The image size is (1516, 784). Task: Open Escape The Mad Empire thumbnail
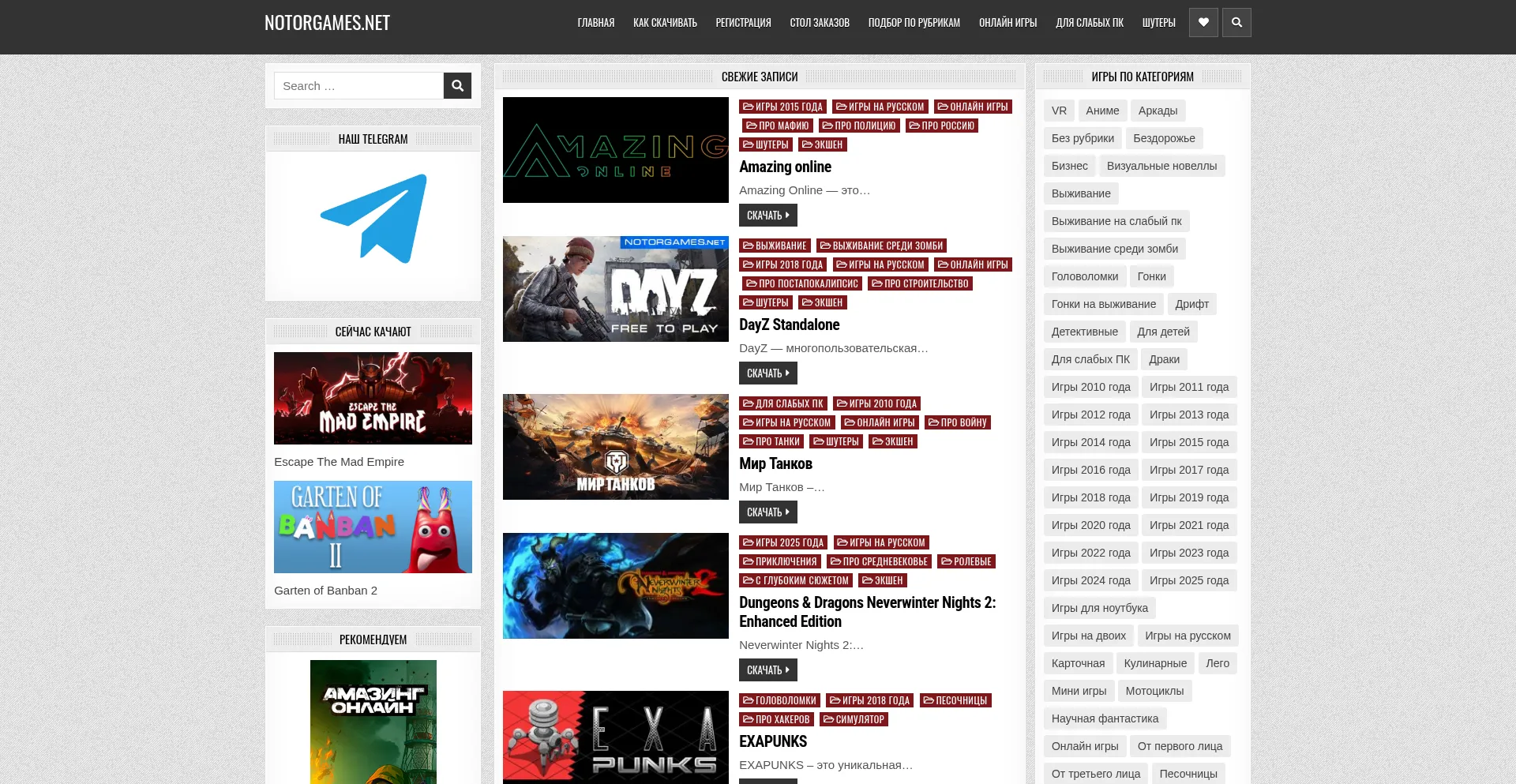tap(373, 398)
